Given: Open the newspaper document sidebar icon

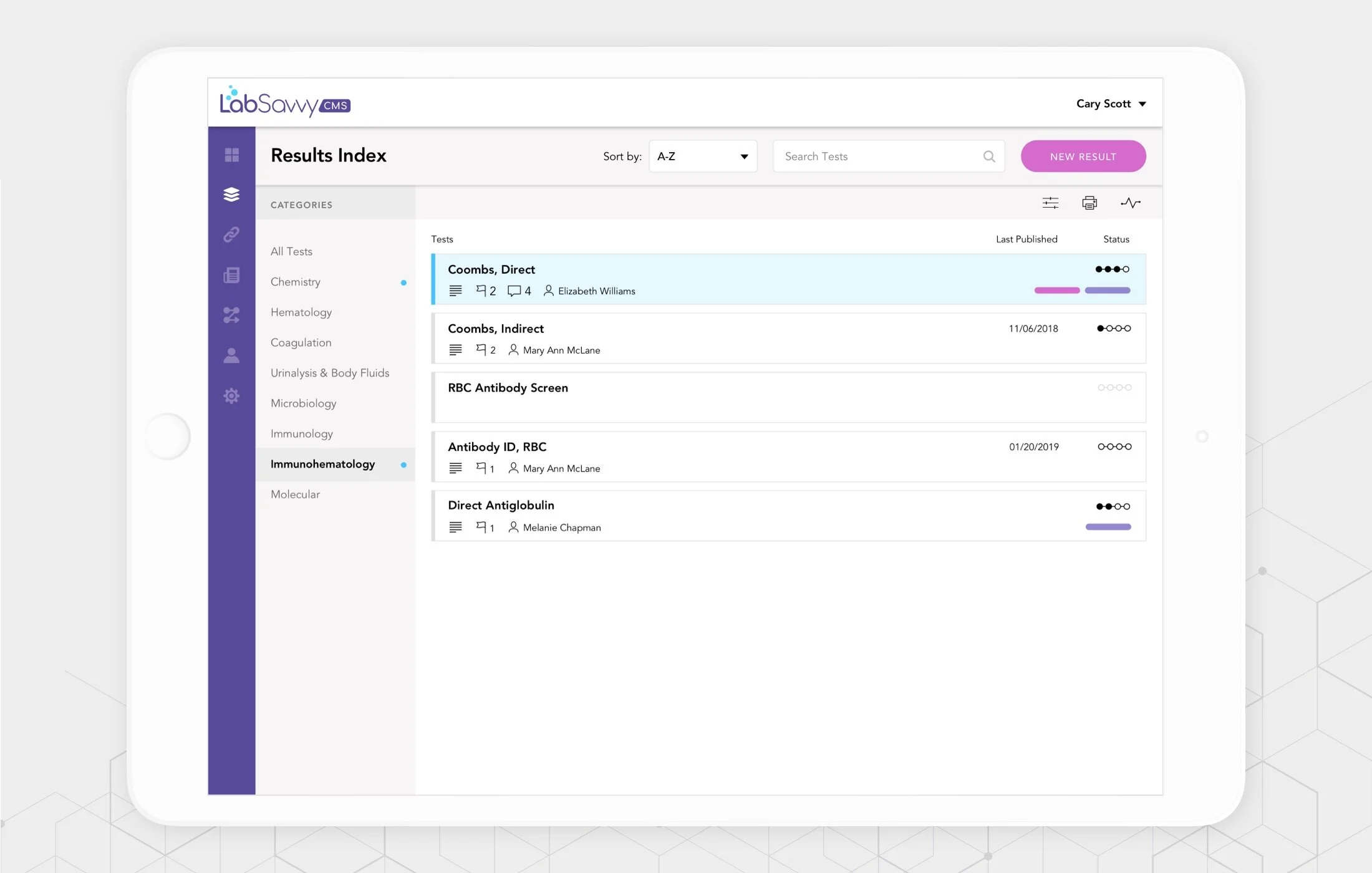Looking at the screenshot, I should (x=231, y=275).
